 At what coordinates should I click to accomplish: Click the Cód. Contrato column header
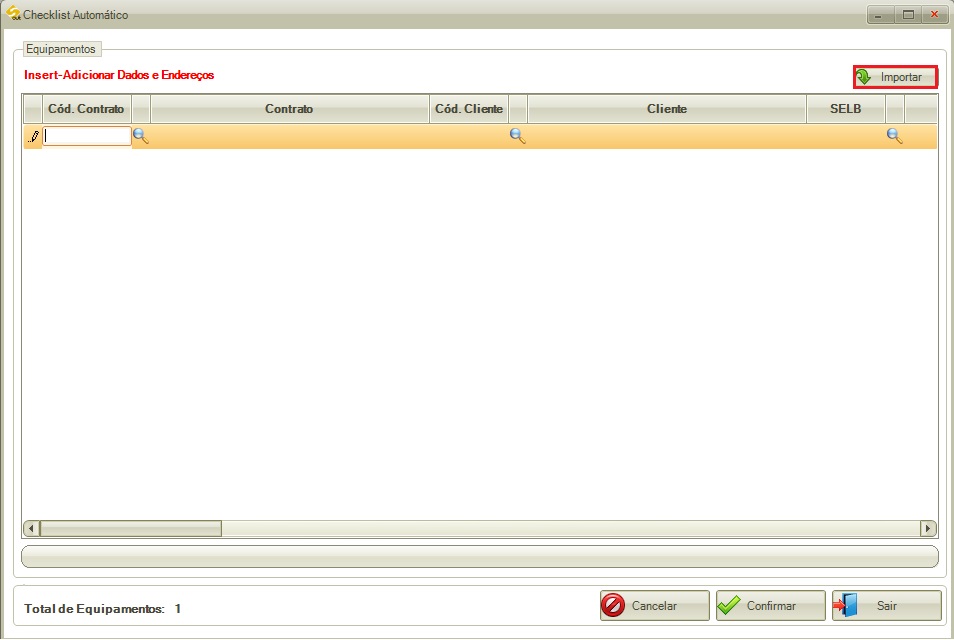(86, 109)
